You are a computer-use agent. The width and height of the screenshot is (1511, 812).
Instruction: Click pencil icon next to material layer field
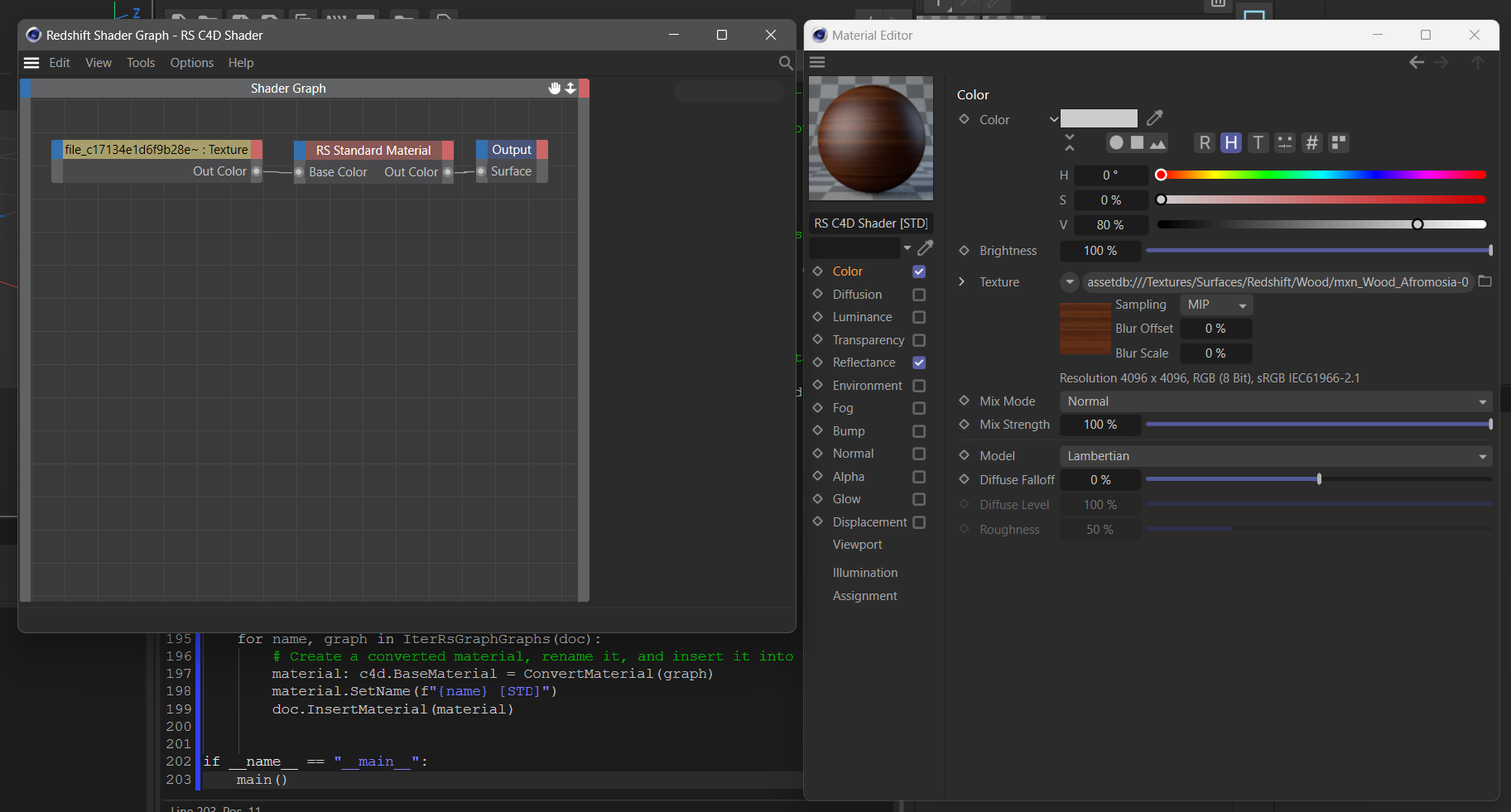tap(925, 247)
